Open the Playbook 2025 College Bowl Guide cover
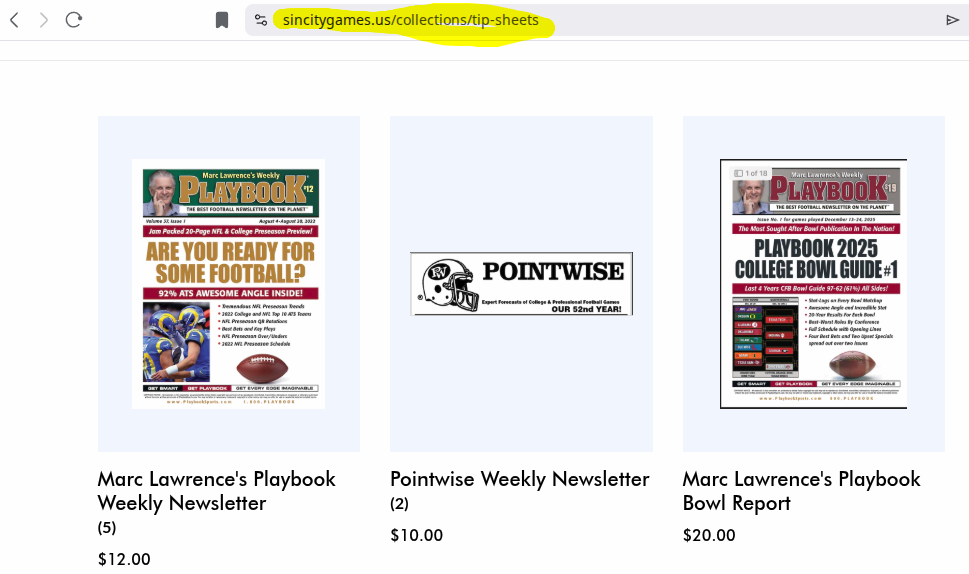Viewport: 969px width, 574px height. click(x=813, y=283)
